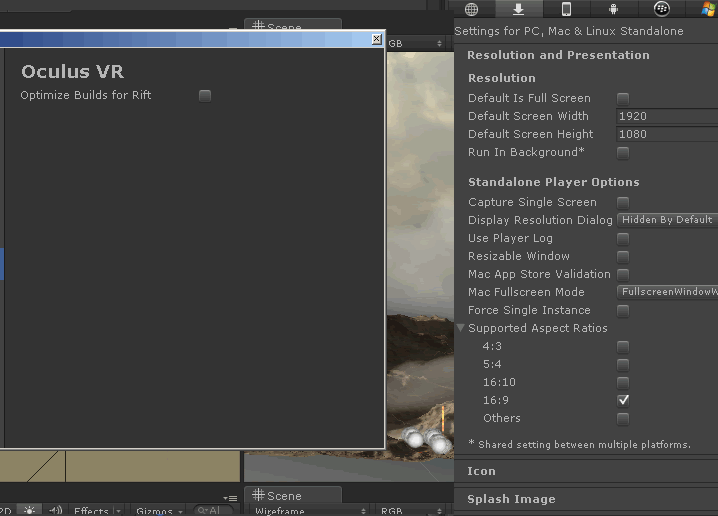Toggle 2D scene view button
Screen dimensions: 718x516
(x=7, y=511)
